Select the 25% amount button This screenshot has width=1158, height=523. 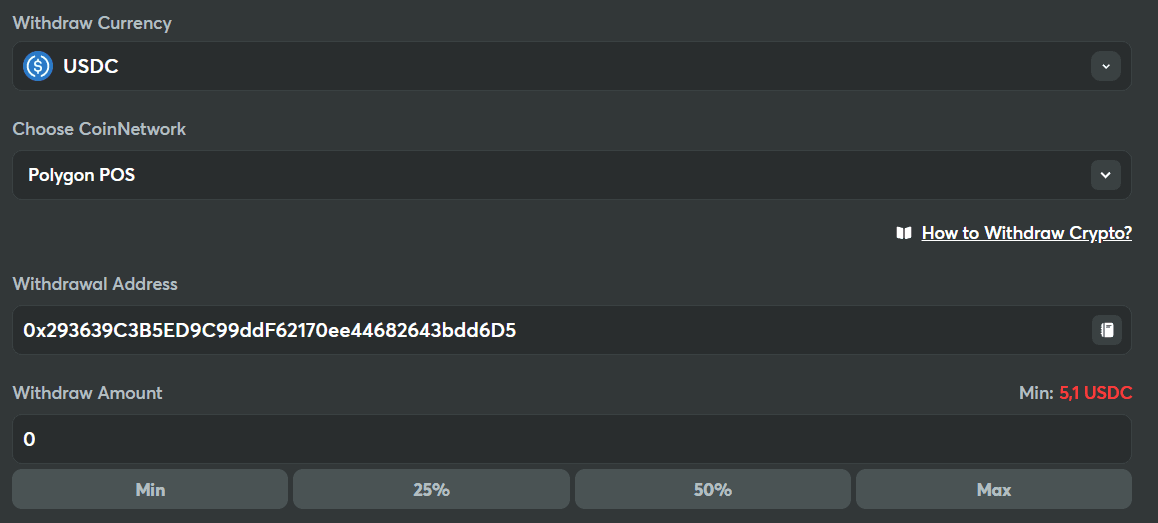(x=431, y=490)
